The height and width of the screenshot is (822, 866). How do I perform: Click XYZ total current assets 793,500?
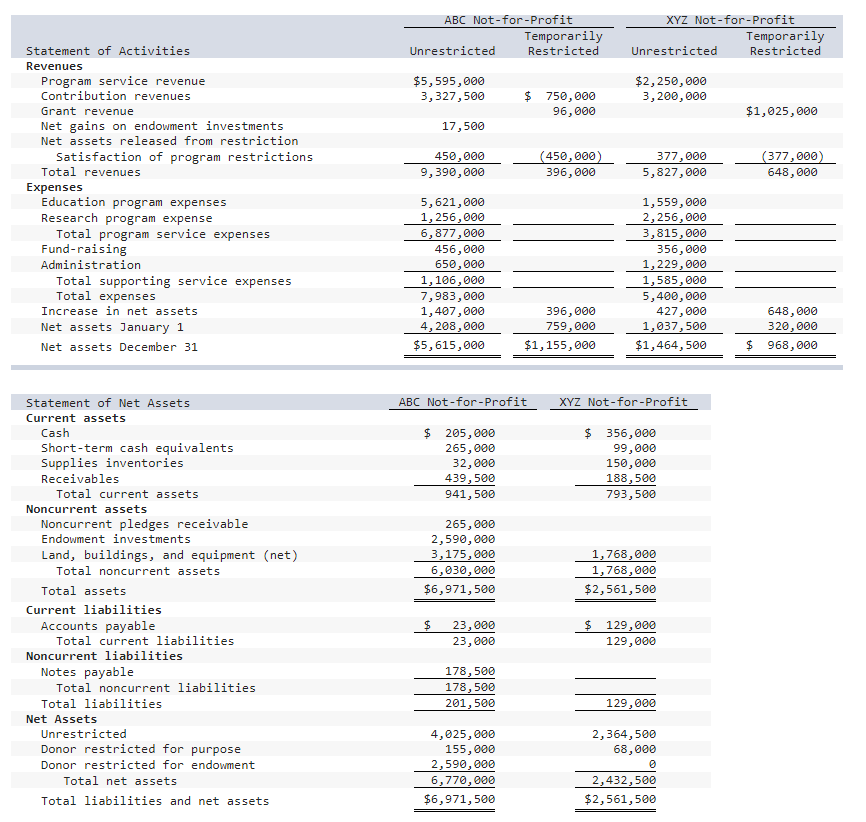(x=631, y=494)
